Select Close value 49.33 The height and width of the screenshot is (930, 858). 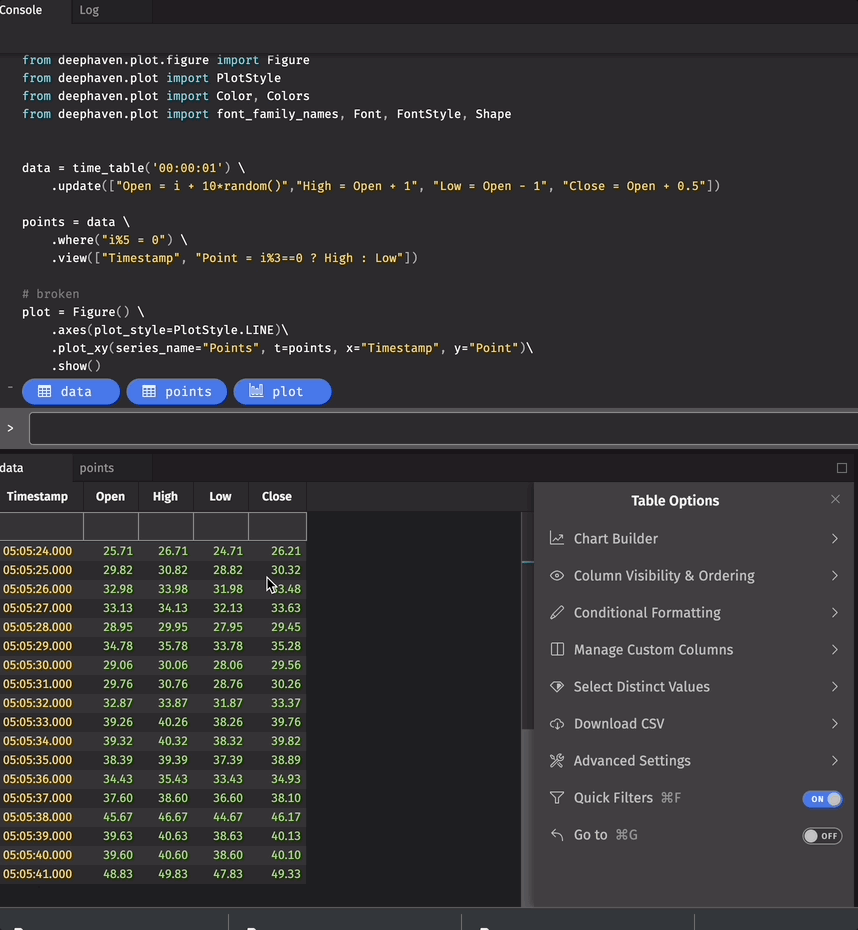point(278,874)
